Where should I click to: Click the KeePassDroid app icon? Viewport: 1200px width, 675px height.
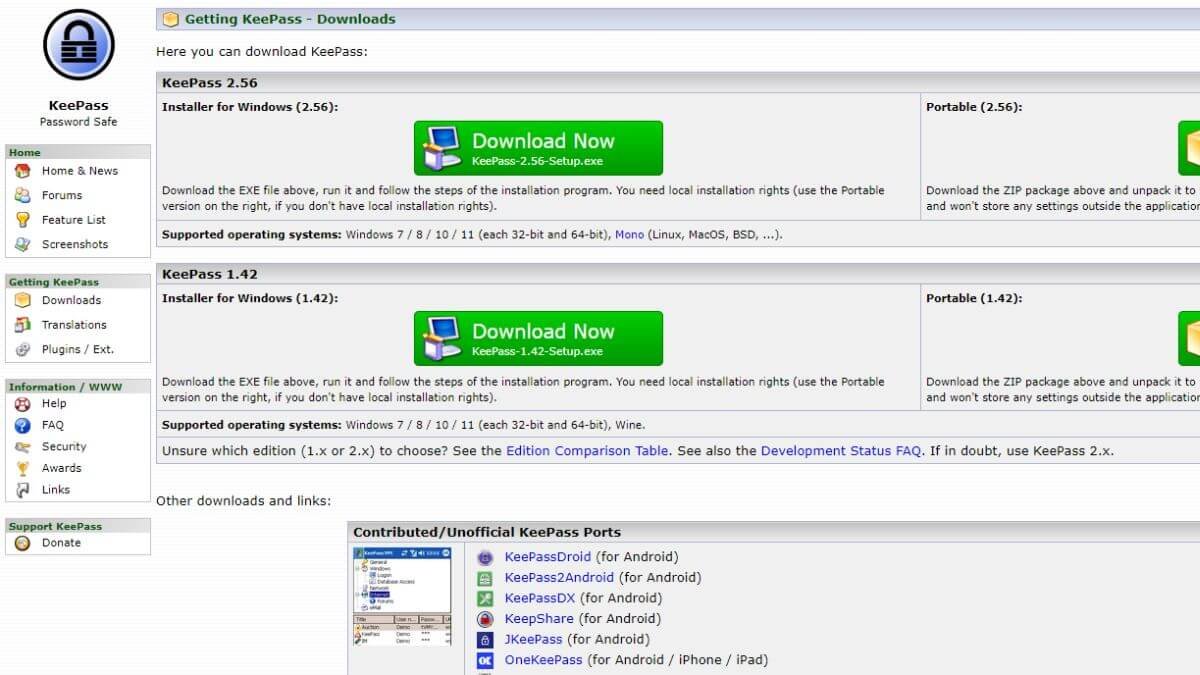point(485,557)
